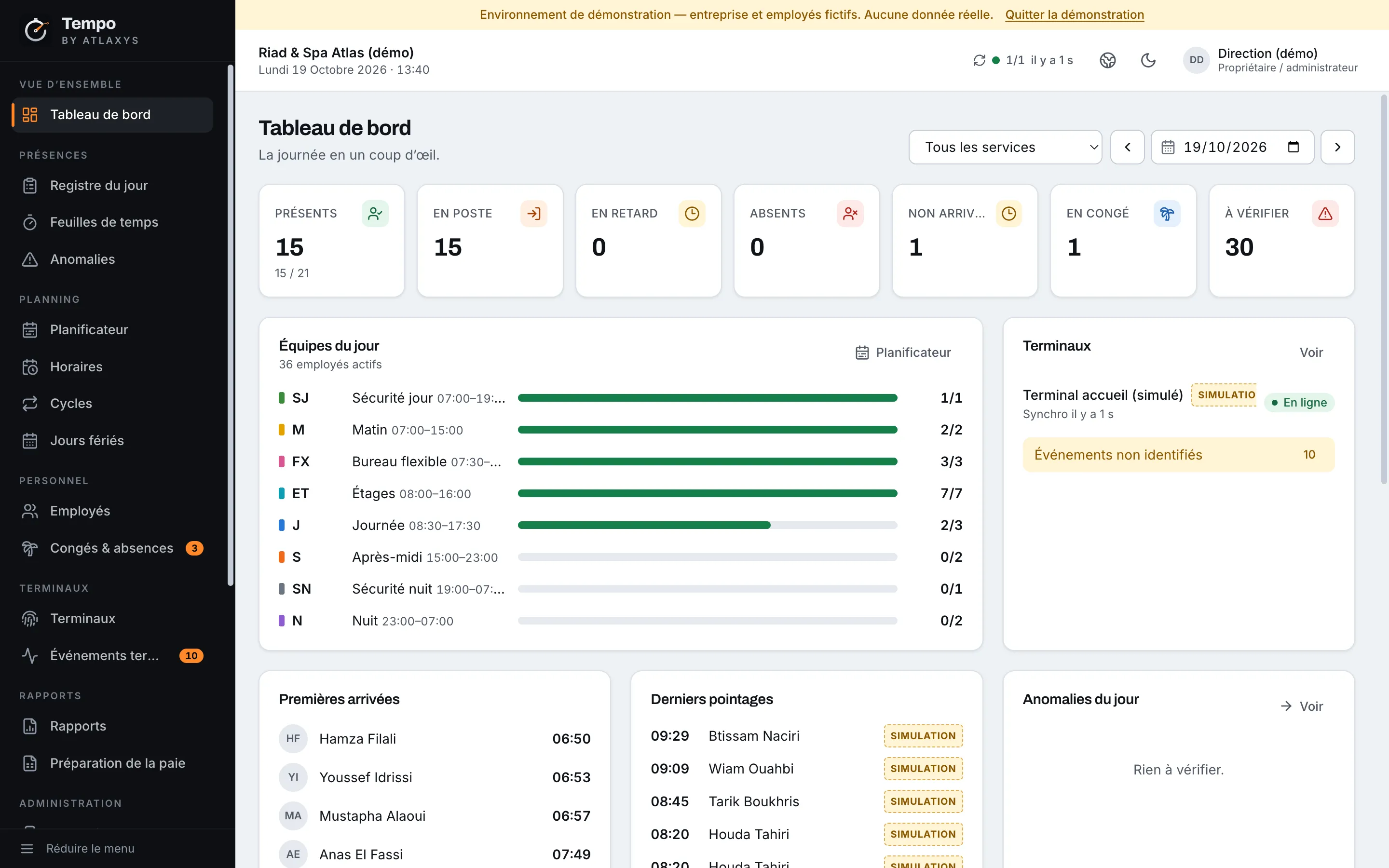Open Tableau de bord in sidebar

pos(112,115)
